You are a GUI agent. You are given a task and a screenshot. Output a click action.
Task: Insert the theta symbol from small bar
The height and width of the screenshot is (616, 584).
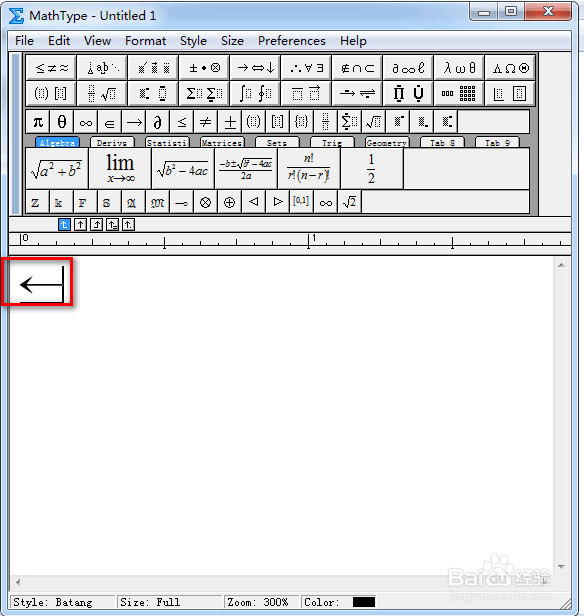[x=62, y=122]
